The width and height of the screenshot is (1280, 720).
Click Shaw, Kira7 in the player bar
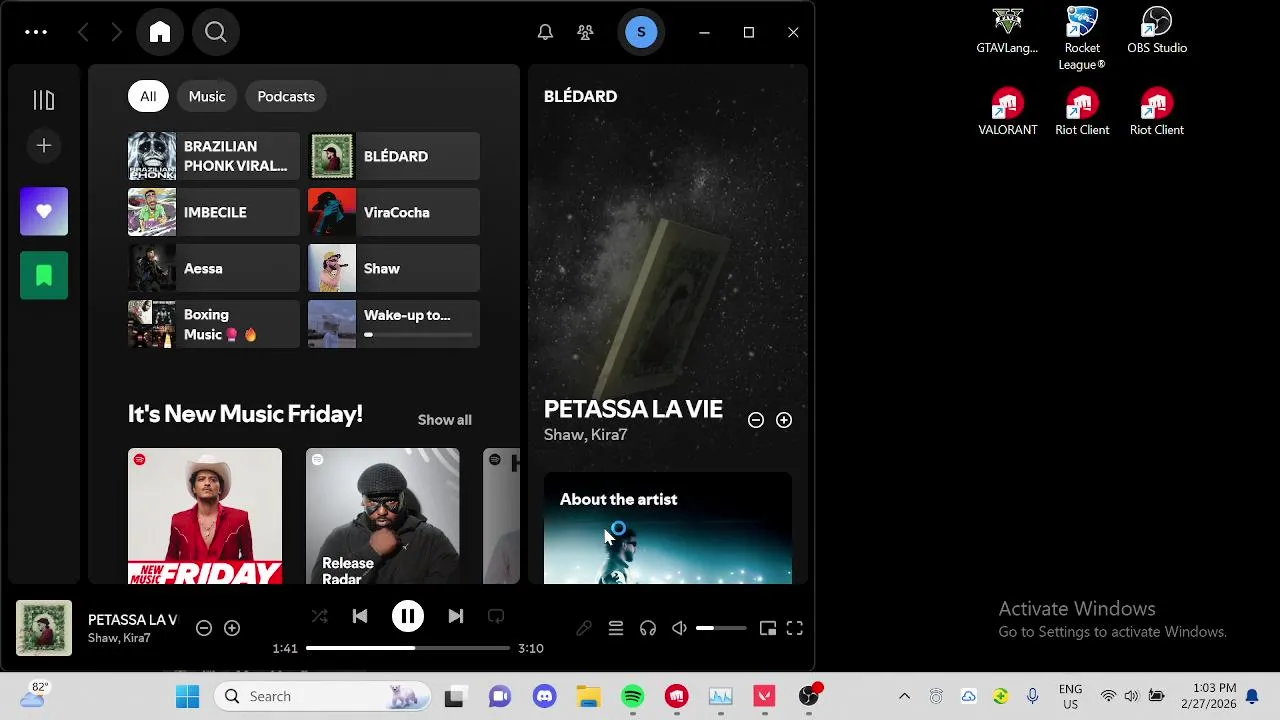tap(119, 638)
